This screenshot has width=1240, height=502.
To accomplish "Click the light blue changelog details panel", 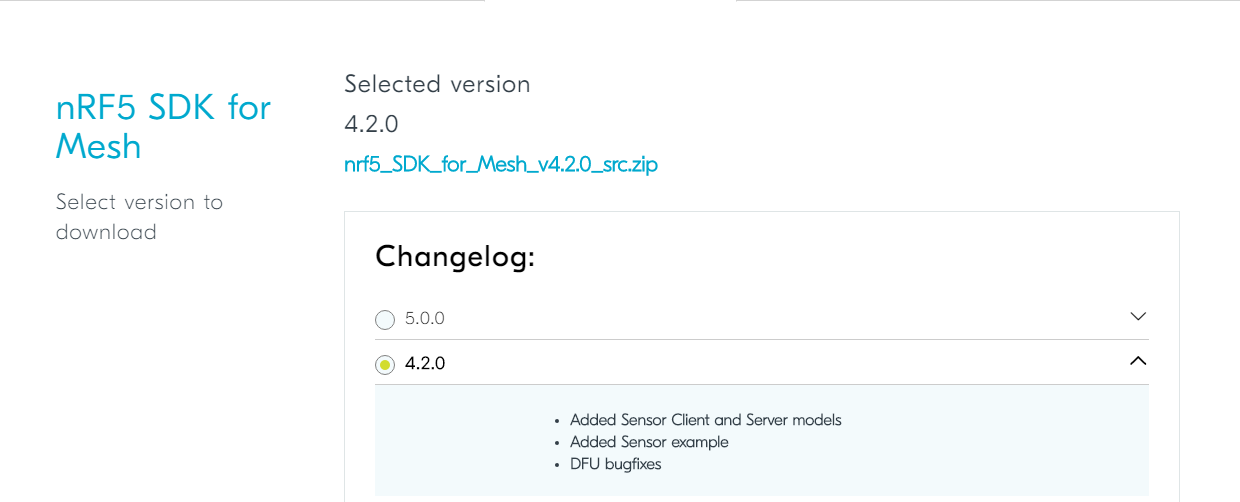I will [x=762, y=441].
